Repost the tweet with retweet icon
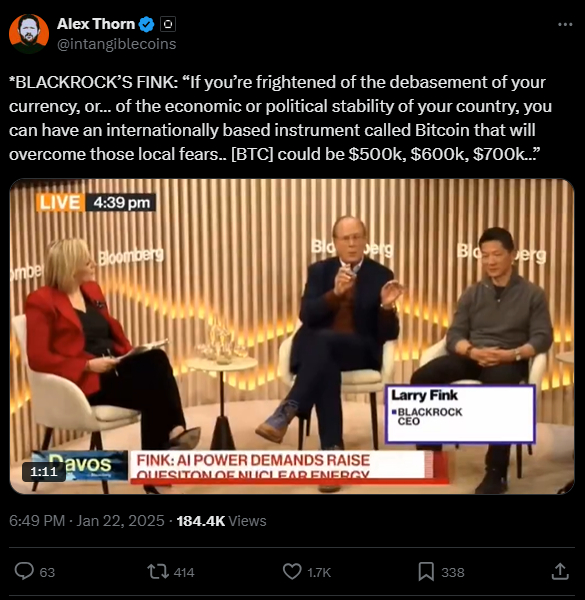 point(158,571)
